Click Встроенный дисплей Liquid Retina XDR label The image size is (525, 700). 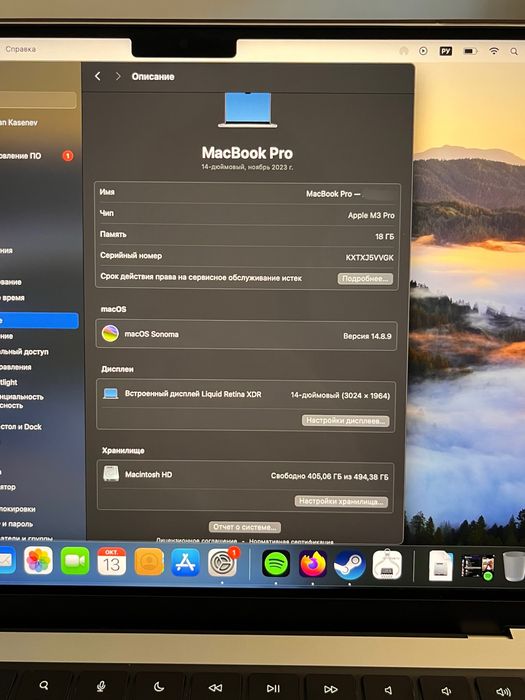pyautogui.click(x=193, y=394)
